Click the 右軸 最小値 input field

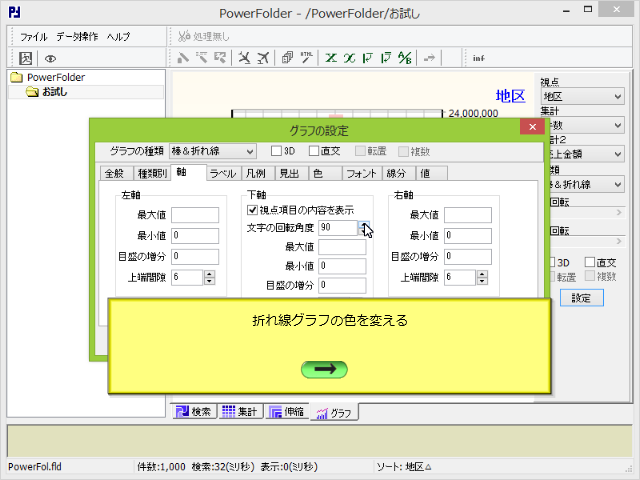pyautogui.click(x=468, y=236)
